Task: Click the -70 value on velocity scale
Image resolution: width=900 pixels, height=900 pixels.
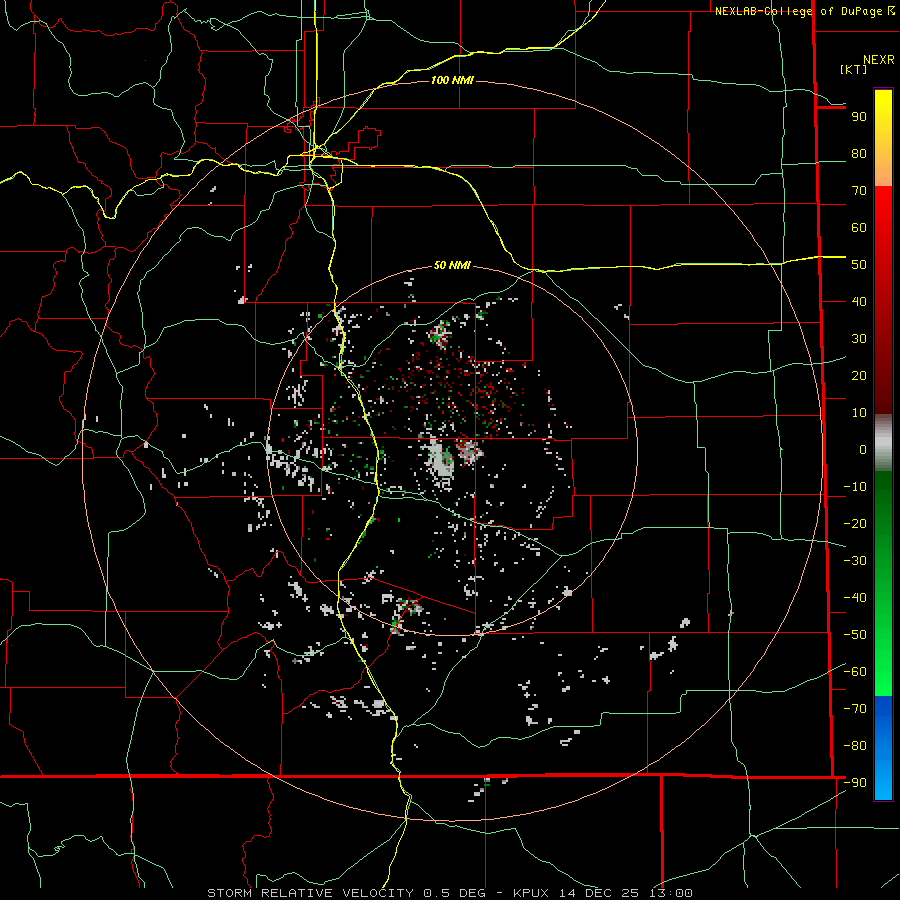Action: (x=855, y=709)
